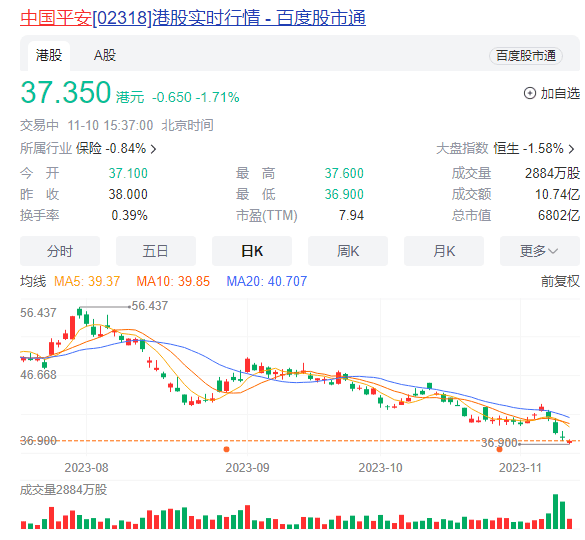Click the tallest green volume bar
This screenshot has height=540, width=585.
[555, 511]
